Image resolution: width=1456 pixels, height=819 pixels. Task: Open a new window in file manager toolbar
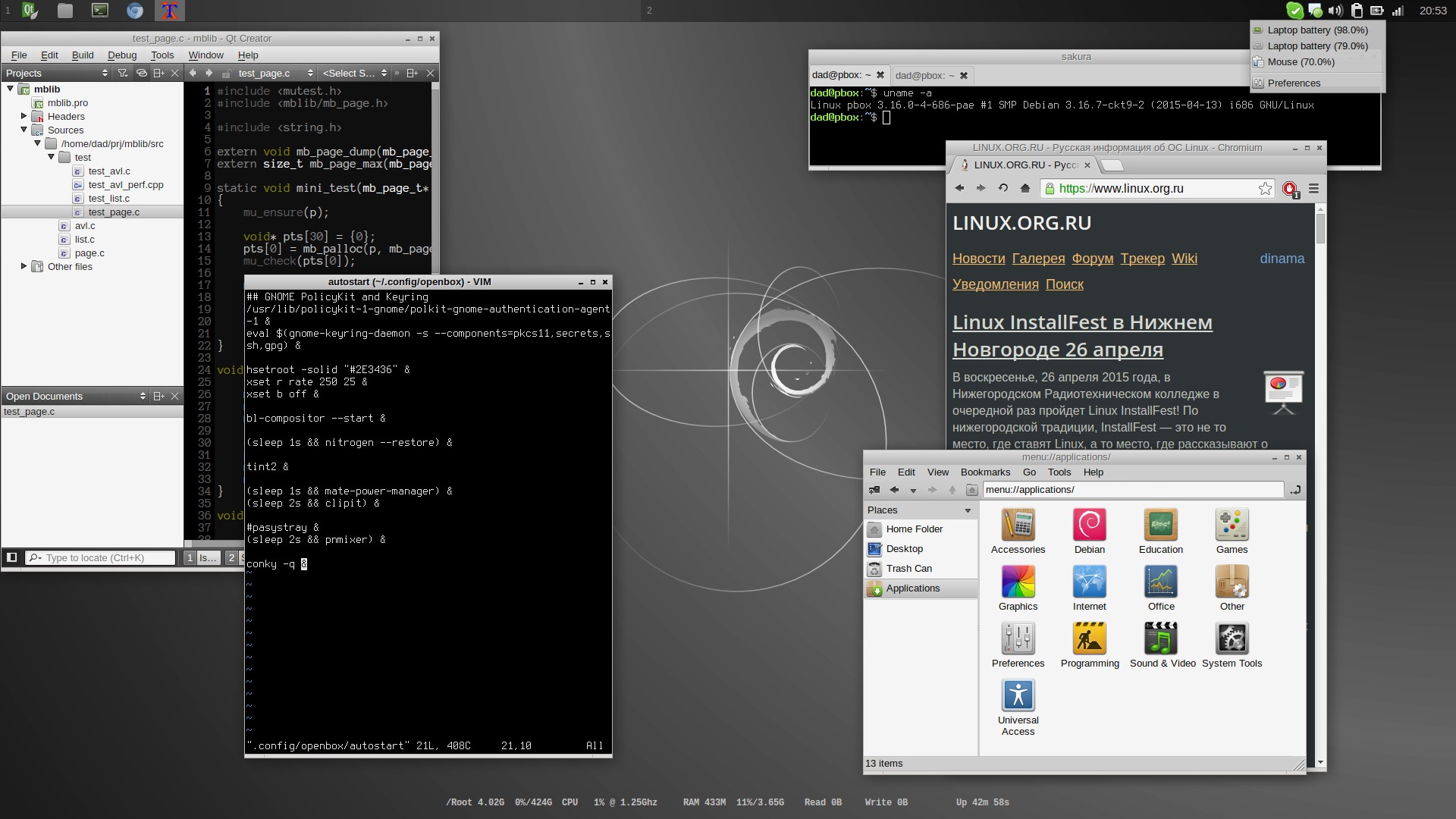click(874, 490)
